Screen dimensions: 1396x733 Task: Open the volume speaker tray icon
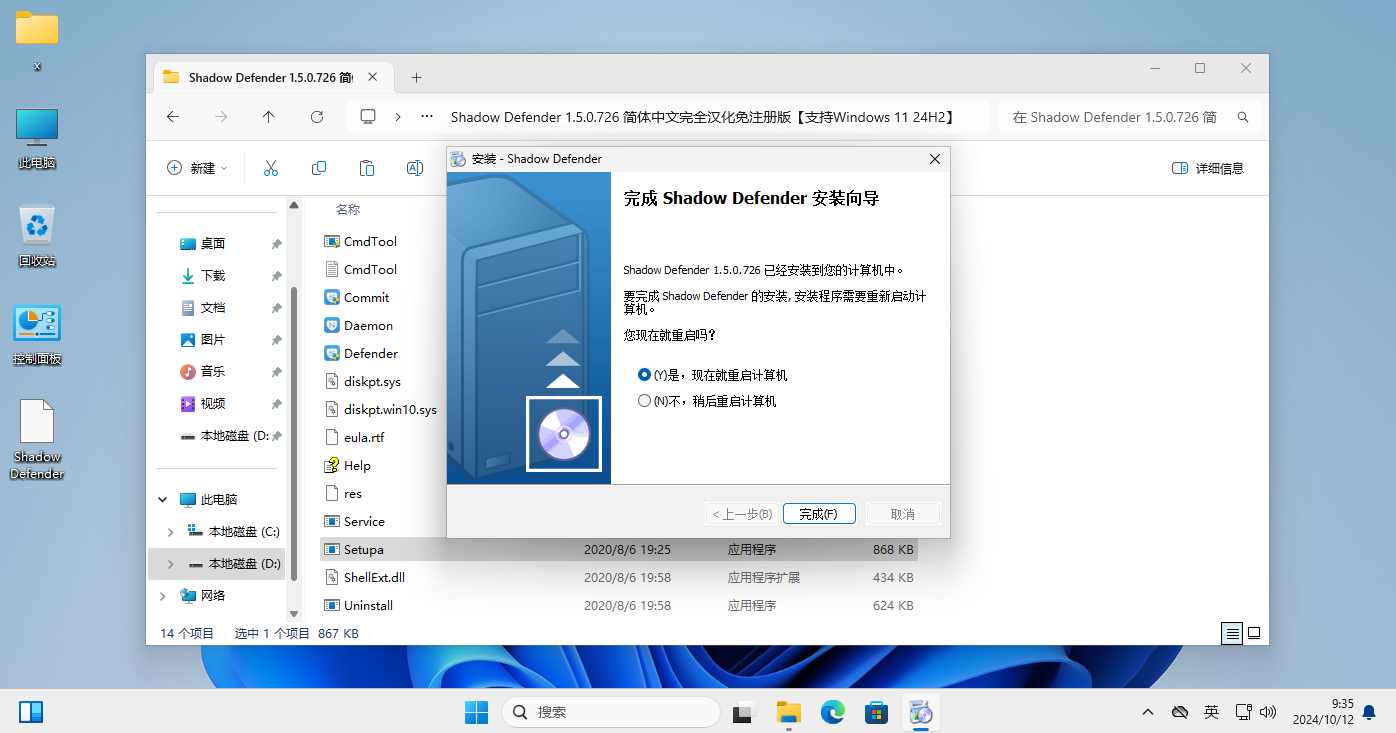1268,712
